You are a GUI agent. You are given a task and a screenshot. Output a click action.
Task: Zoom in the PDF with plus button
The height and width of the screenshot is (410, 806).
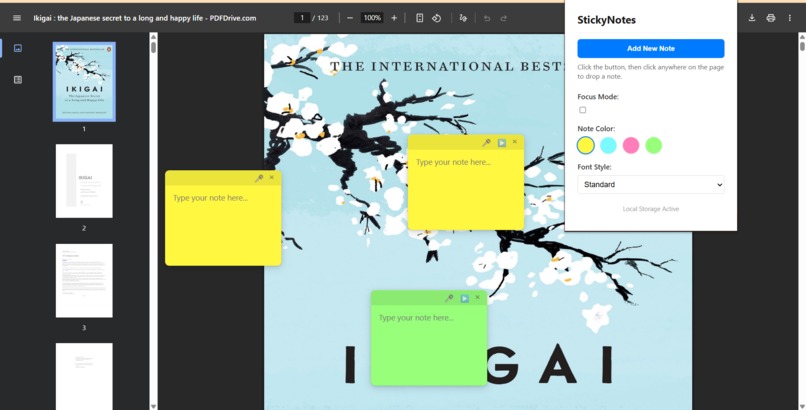394,18
